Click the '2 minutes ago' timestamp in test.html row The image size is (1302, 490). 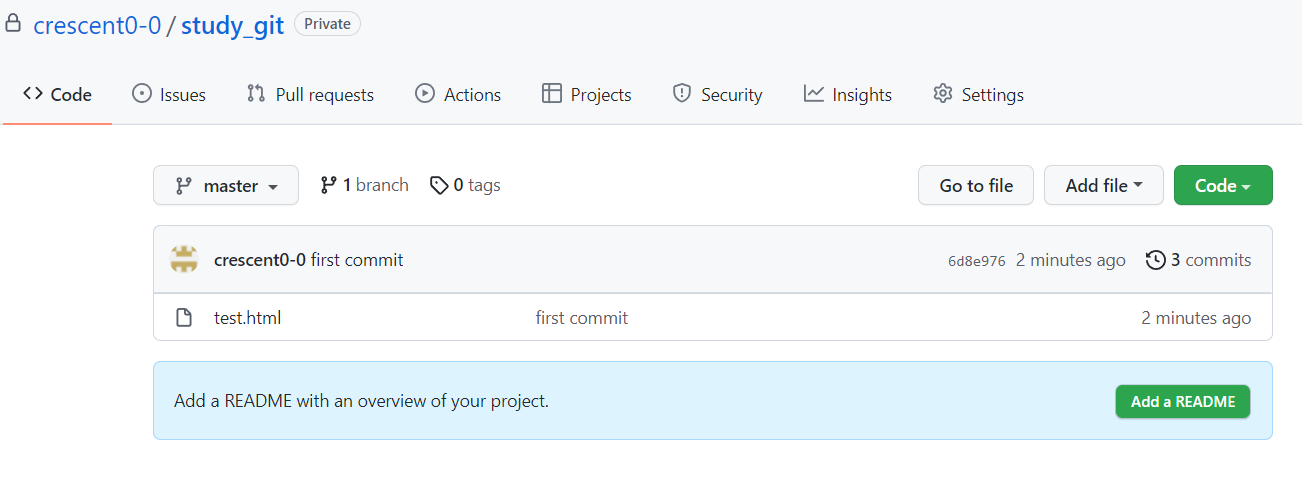(1196, 318)
